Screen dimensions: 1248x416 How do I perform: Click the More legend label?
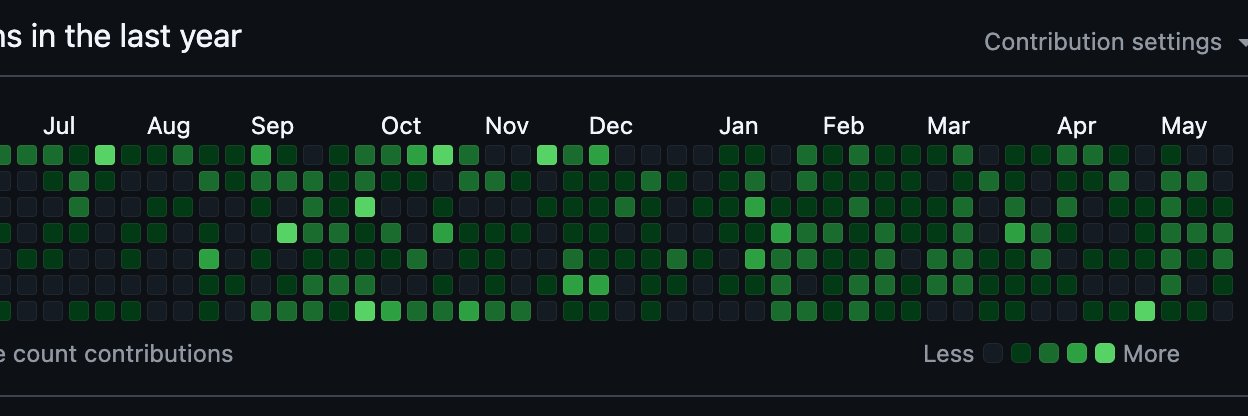tap(1151, 354)
